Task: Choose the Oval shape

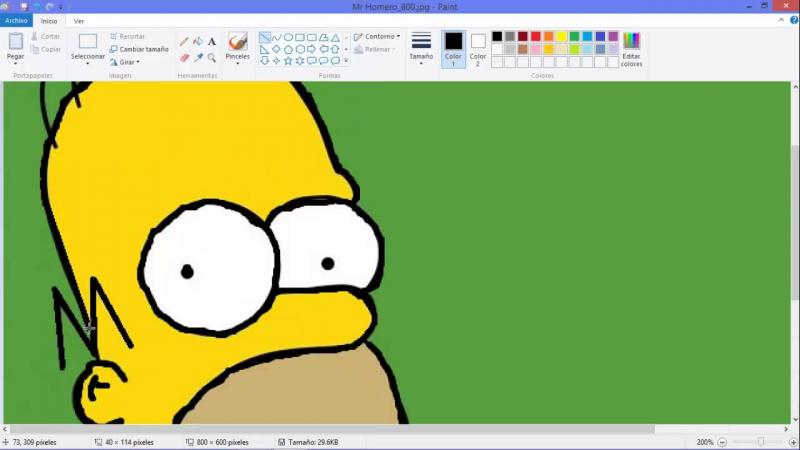Action: (288, 37)
